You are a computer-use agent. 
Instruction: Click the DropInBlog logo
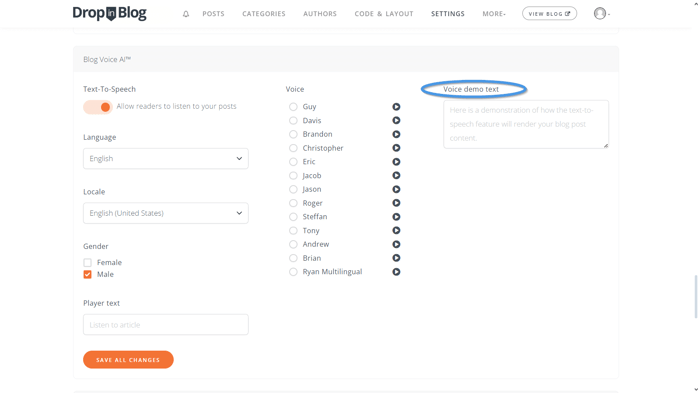click(x=109, y=13)
